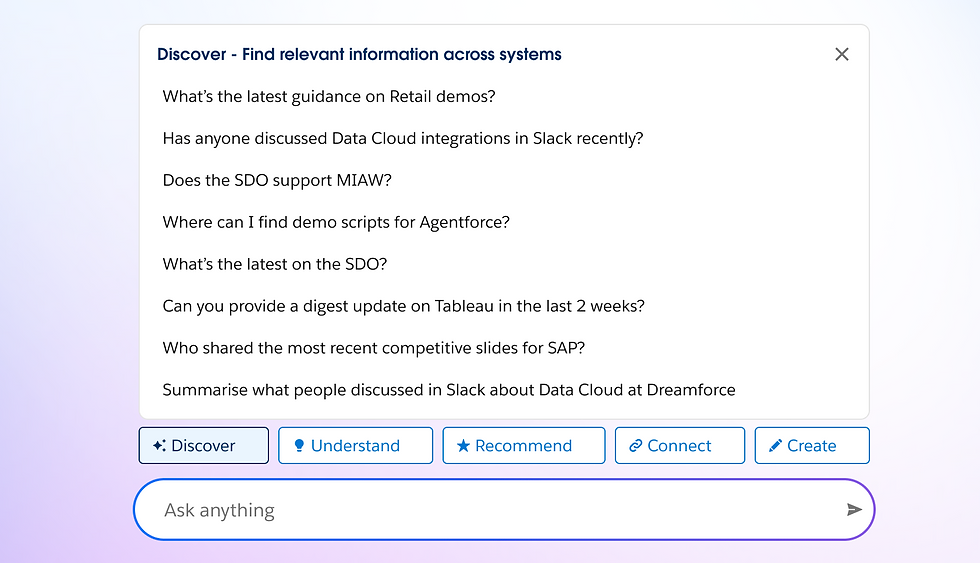Switch to the Understand category label
980x563 pixels.
355,446
